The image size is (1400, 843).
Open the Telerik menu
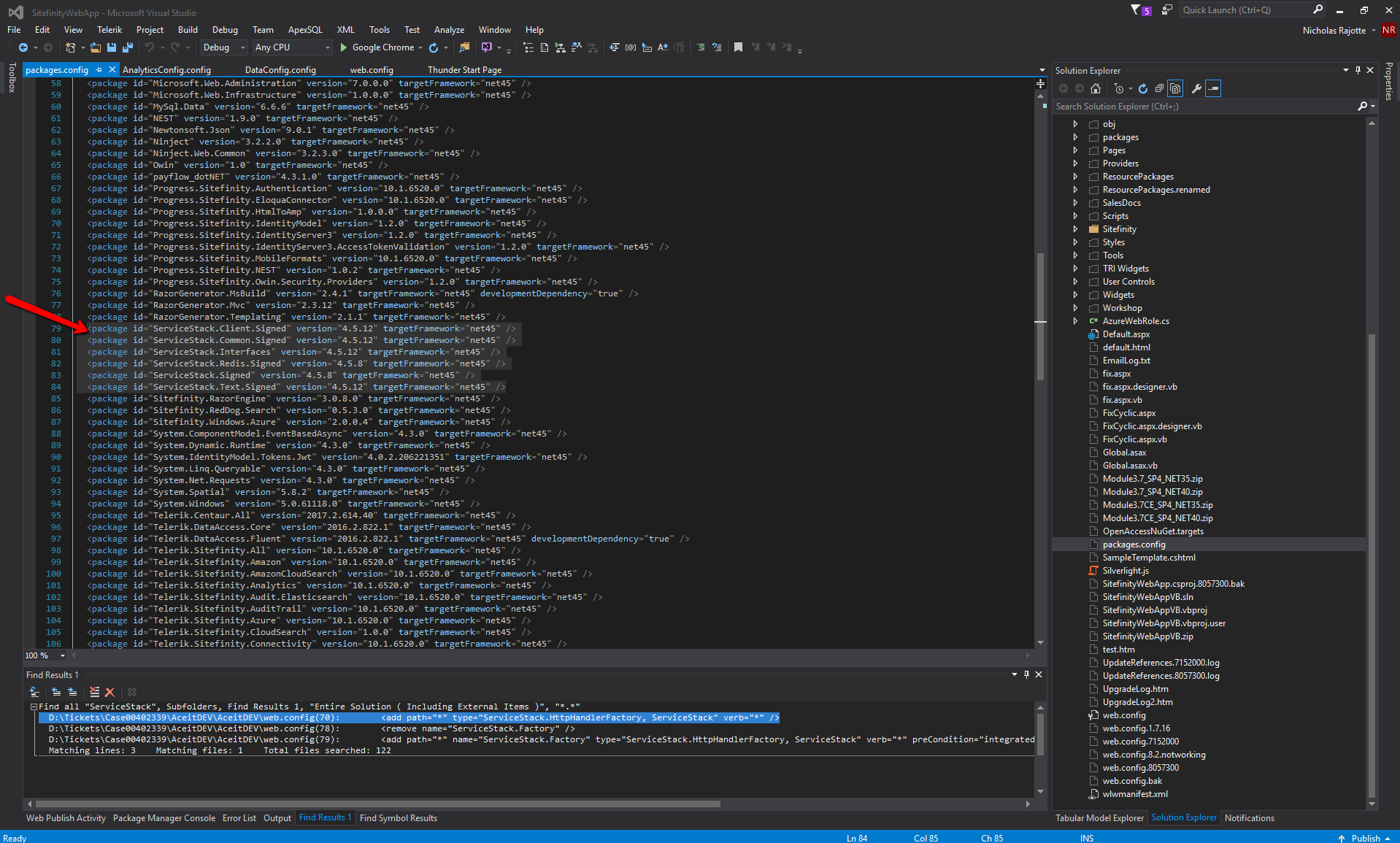pyautogui.click(x=109, y=30)
